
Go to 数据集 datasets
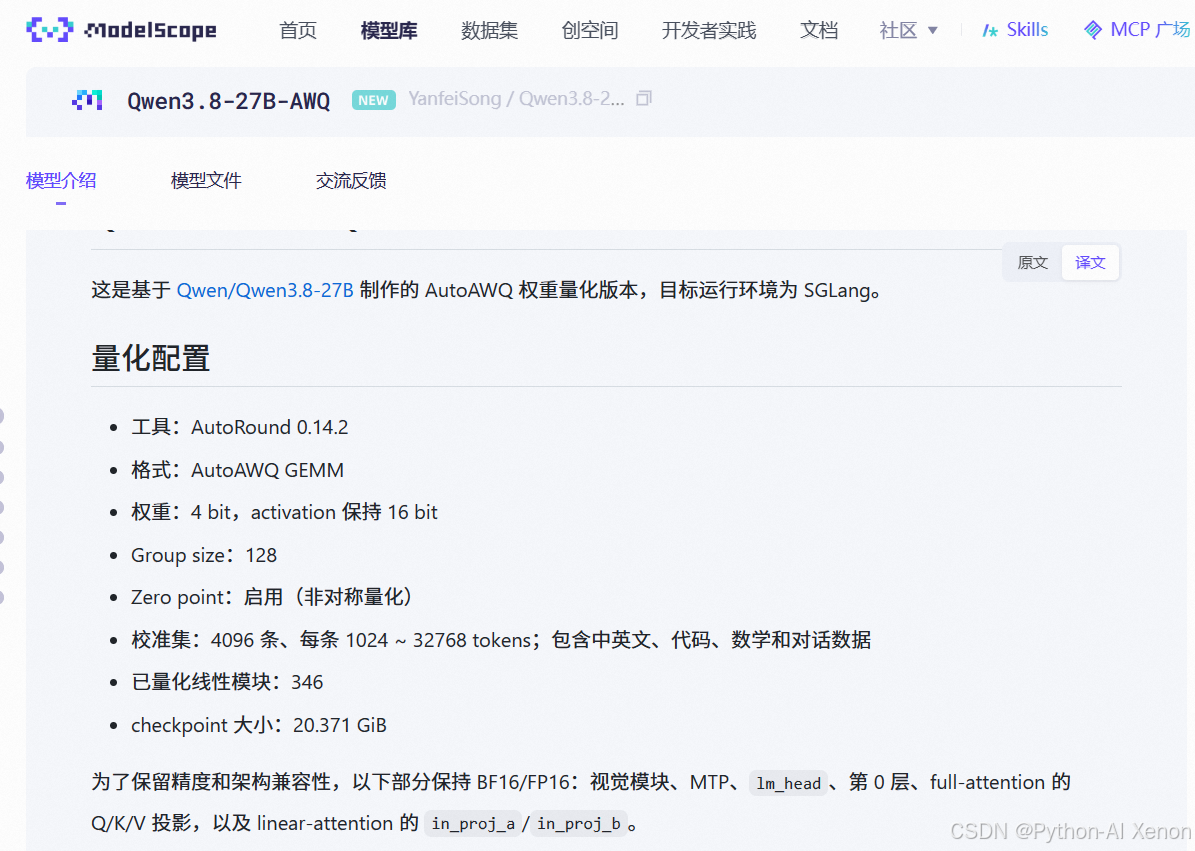[x=489, y=30]
